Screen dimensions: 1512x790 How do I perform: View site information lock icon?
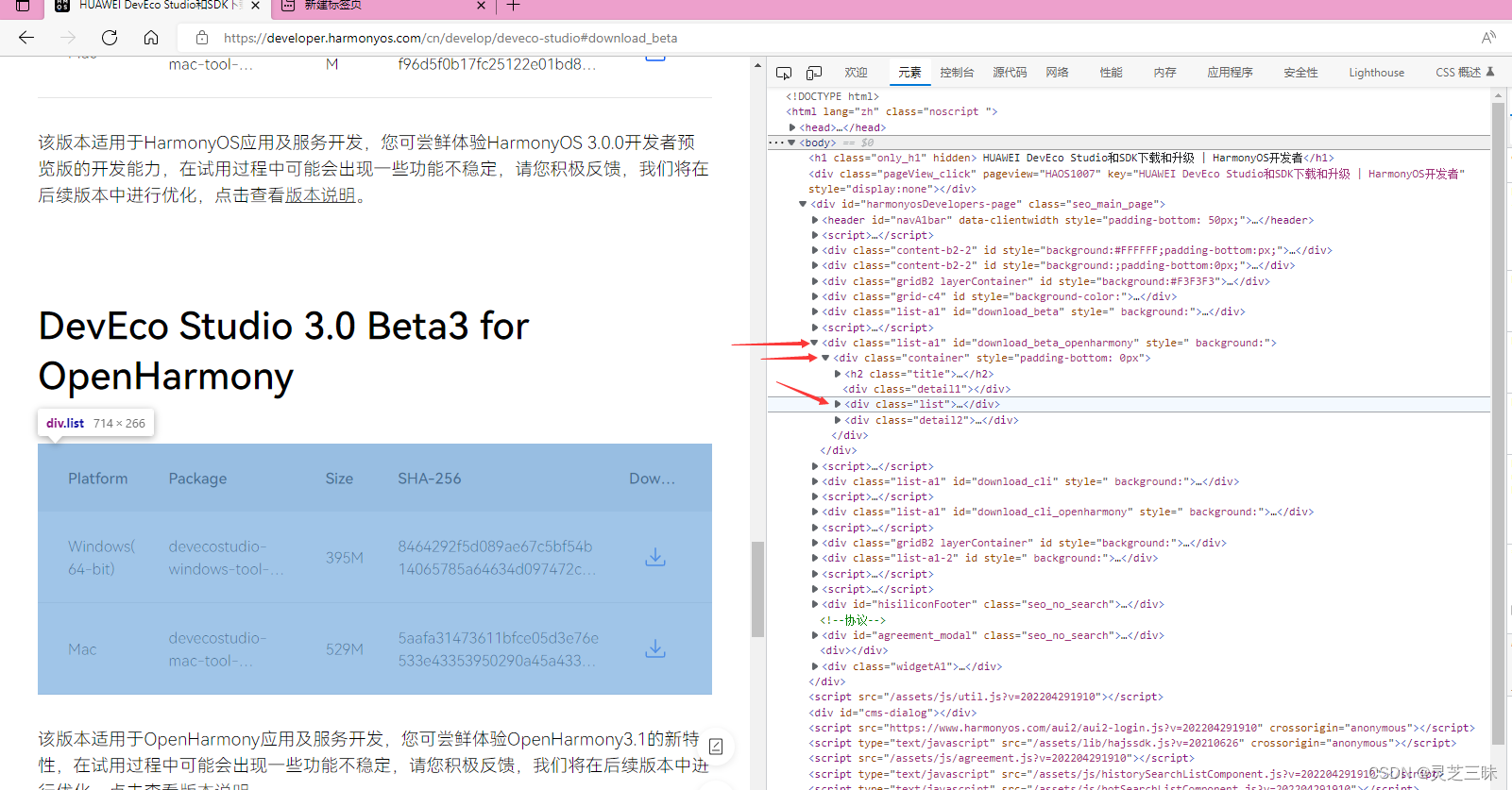(x=202, y=38)
